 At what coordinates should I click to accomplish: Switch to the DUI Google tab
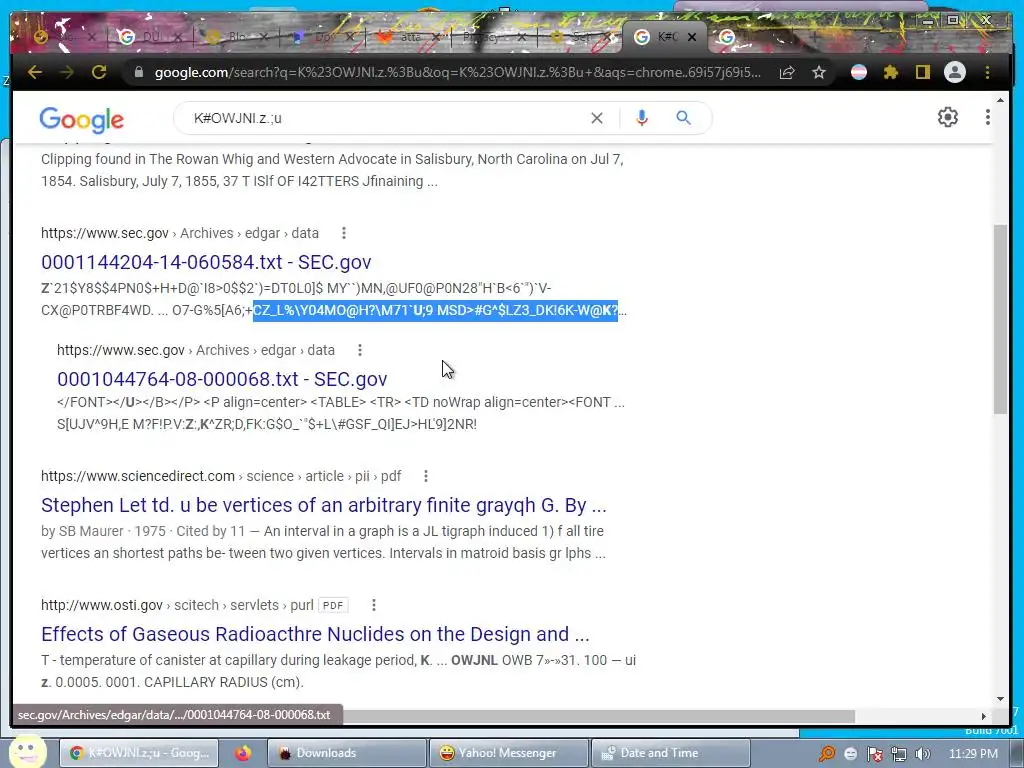click(x=148, y=37)
